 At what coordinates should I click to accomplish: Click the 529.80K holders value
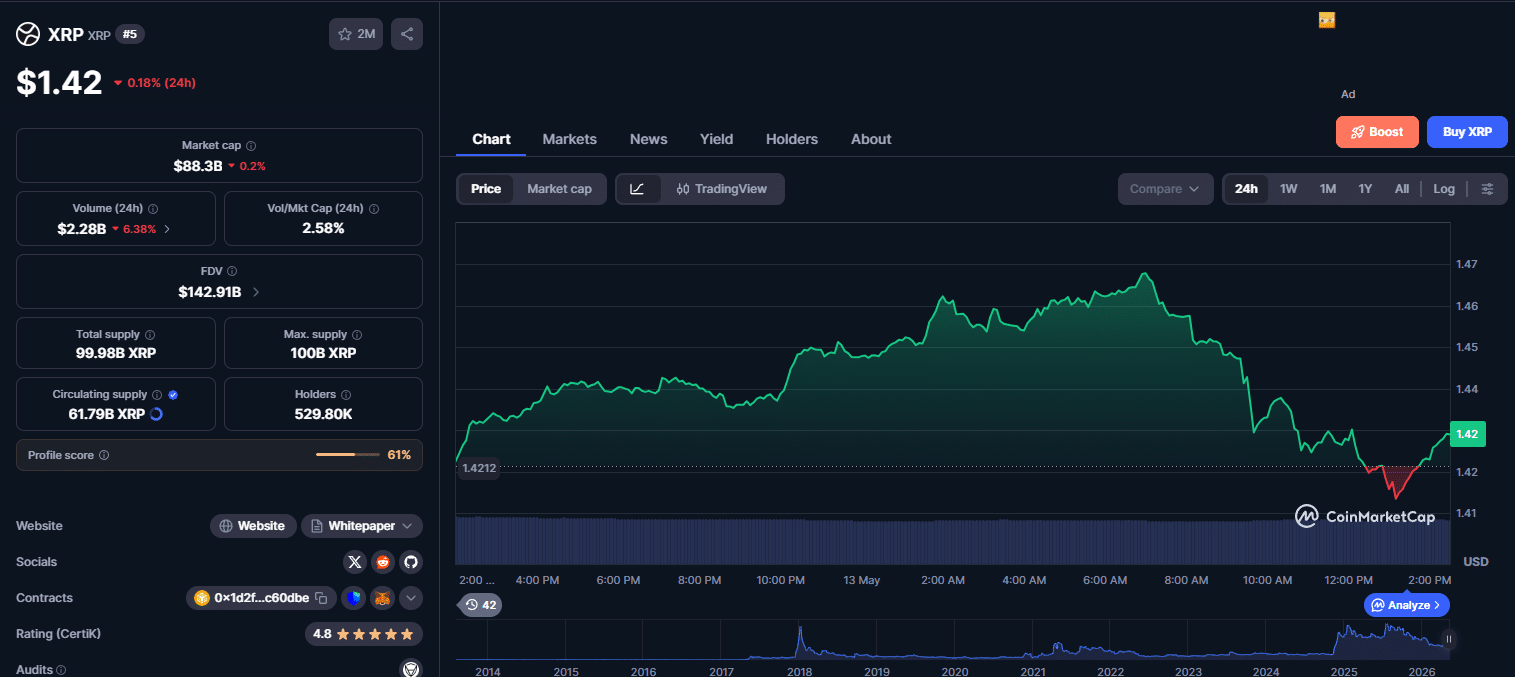pos(323,414)
